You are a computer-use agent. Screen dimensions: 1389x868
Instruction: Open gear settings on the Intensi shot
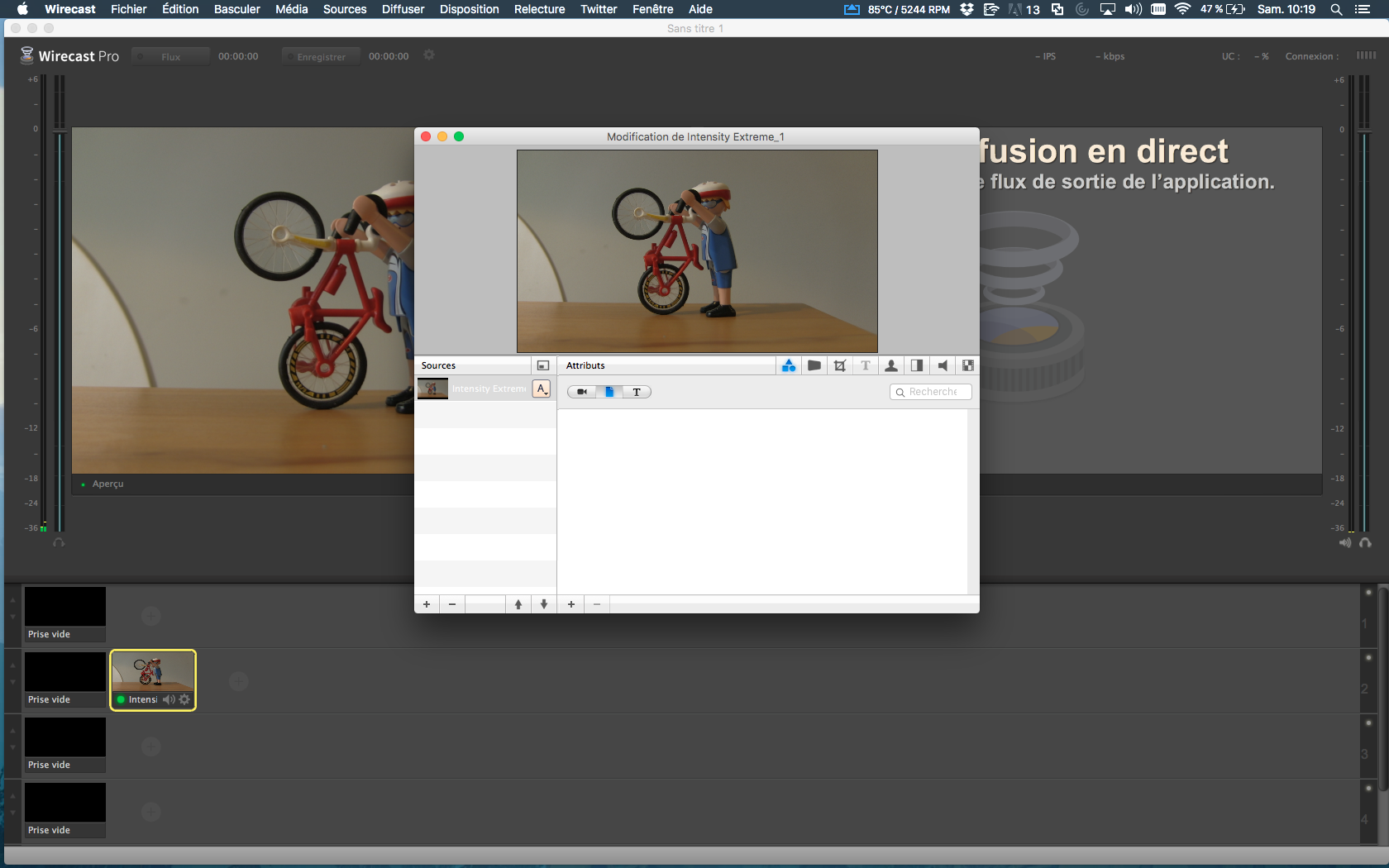click(184, 699)
